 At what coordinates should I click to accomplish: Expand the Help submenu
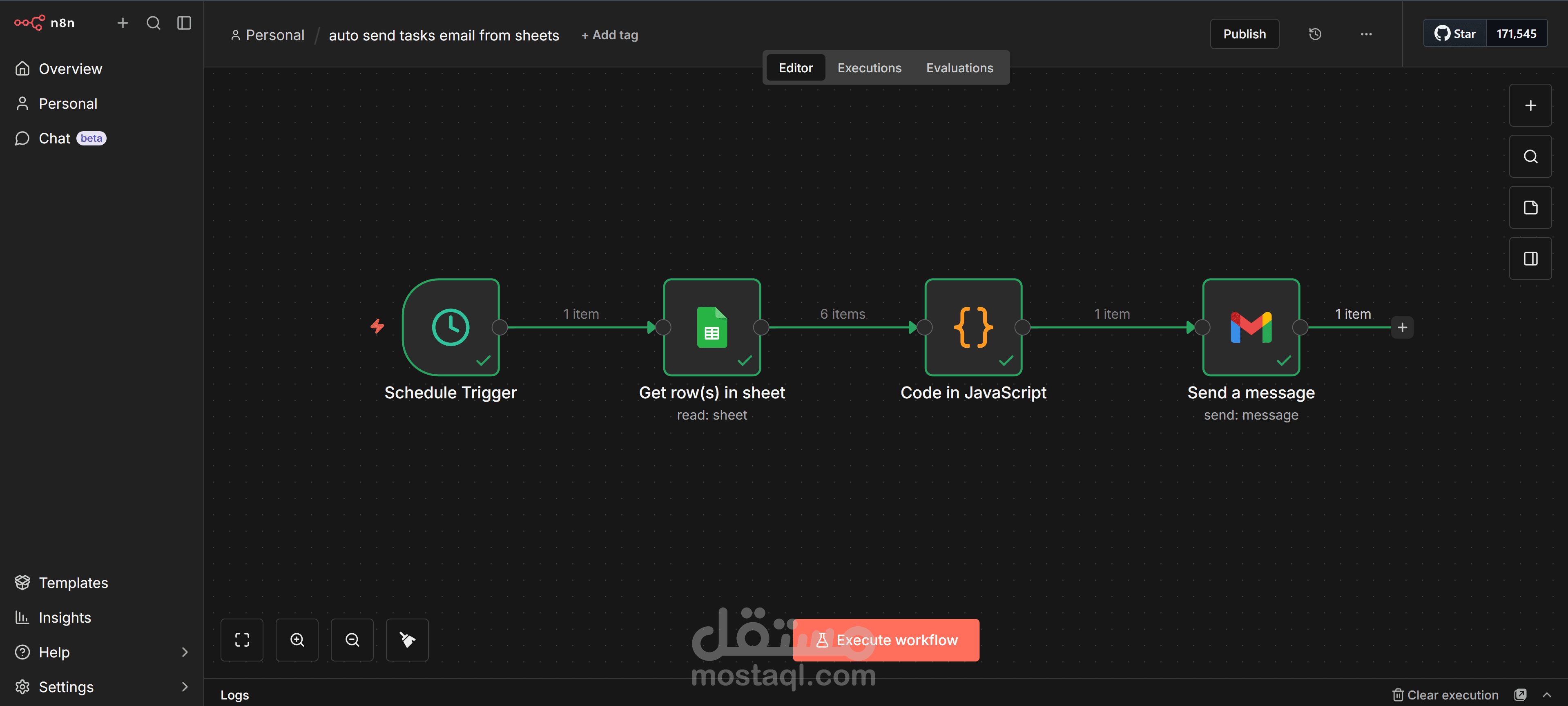pos(185,652)
